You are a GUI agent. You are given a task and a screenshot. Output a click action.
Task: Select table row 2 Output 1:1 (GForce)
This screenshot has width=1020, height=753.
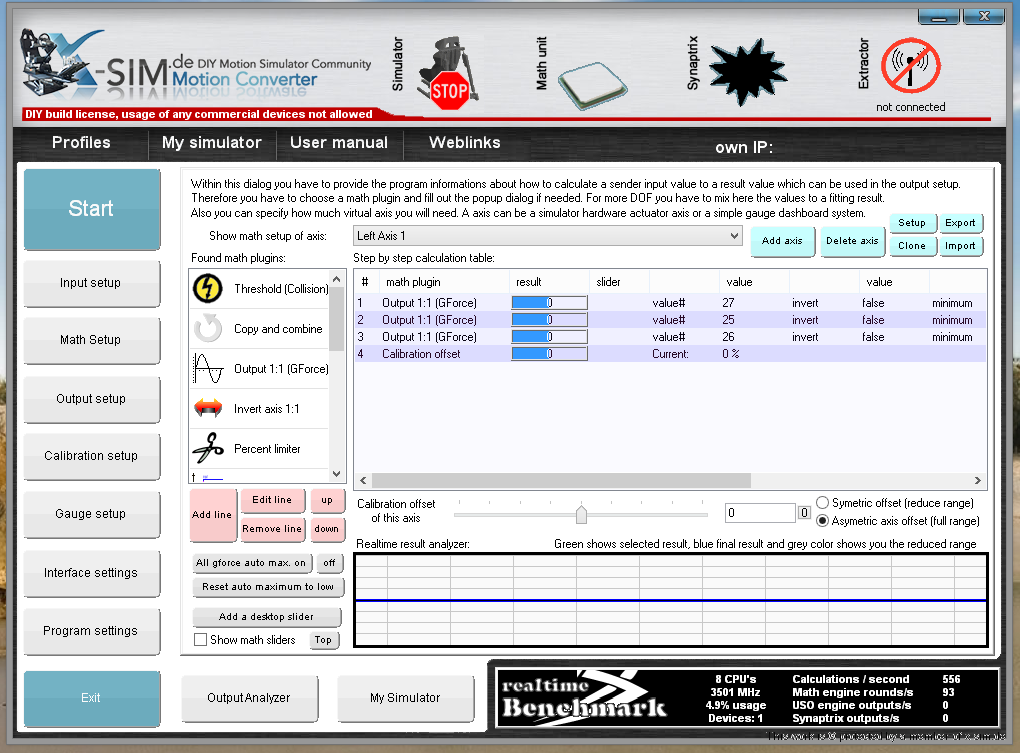point(670,320)
